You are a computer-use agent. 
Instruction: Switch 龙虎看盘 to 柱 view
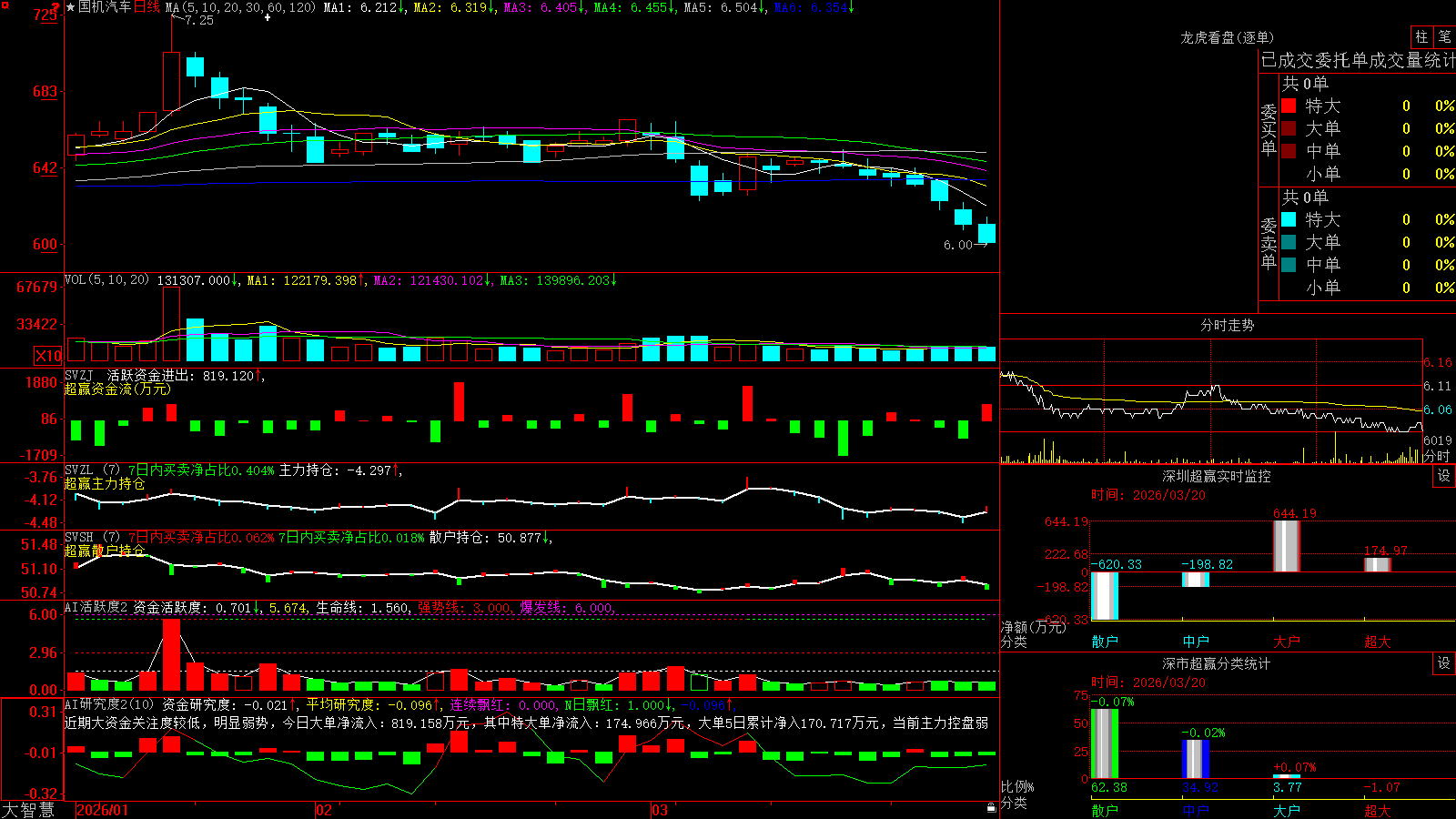(1421, 37)
